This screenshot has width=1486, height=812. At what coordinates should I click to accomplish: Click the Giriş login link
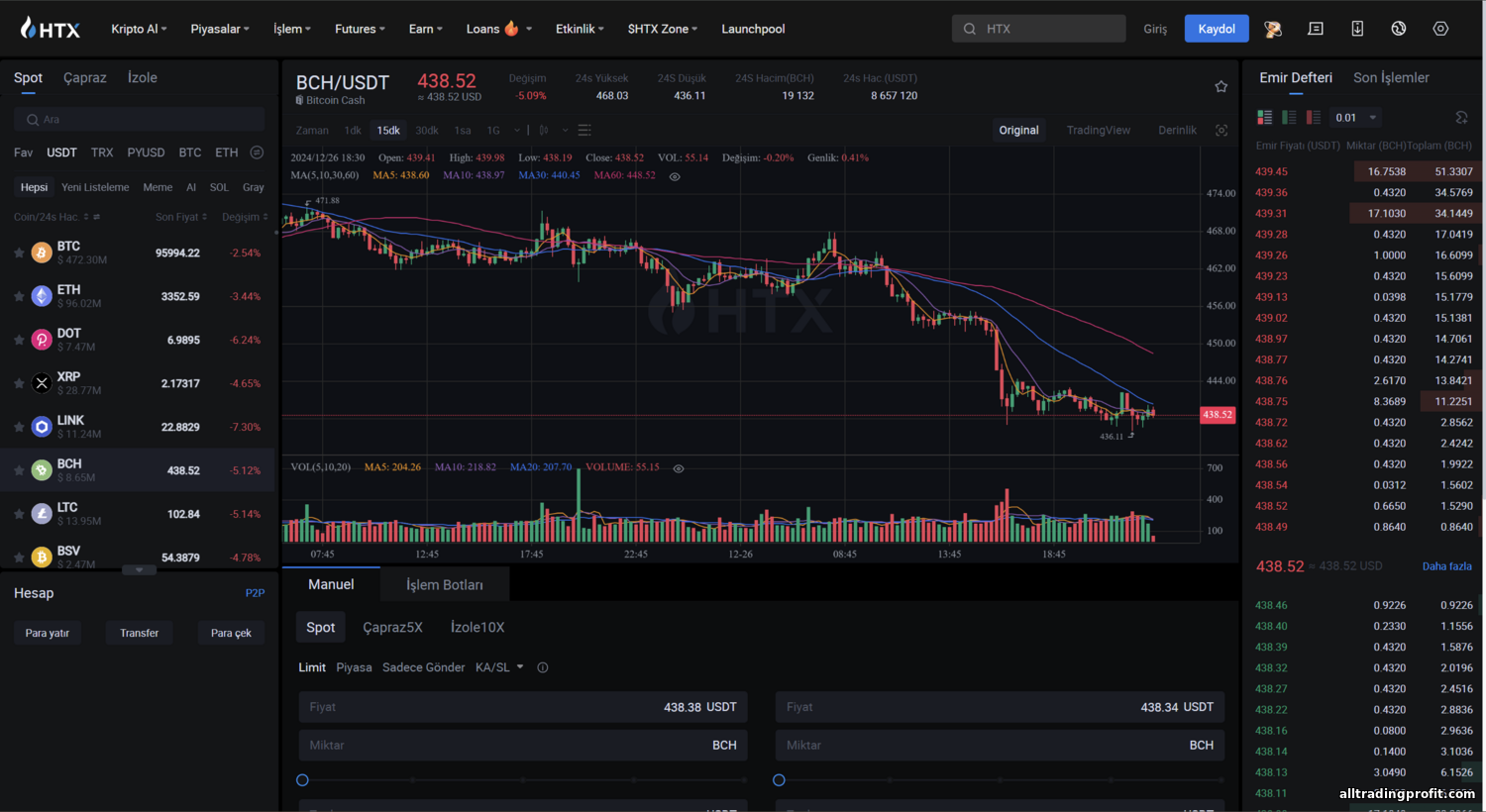pyautogui.click(x=1155, y=29)
